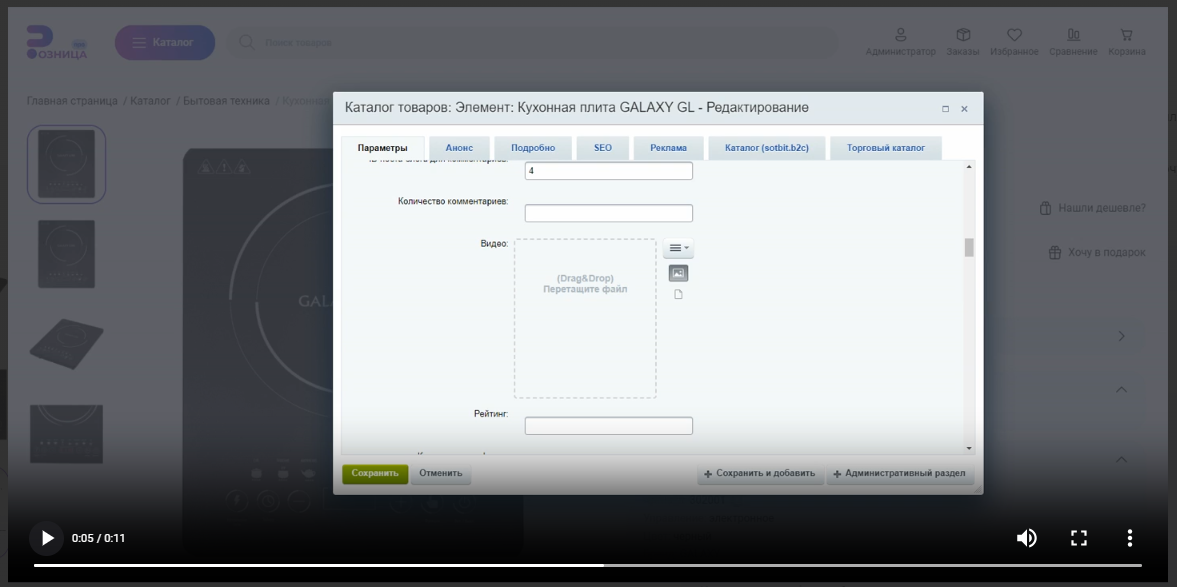Maximize the edit dialog
Screen dimensions: 1177x587
click(x=945, y=109)
